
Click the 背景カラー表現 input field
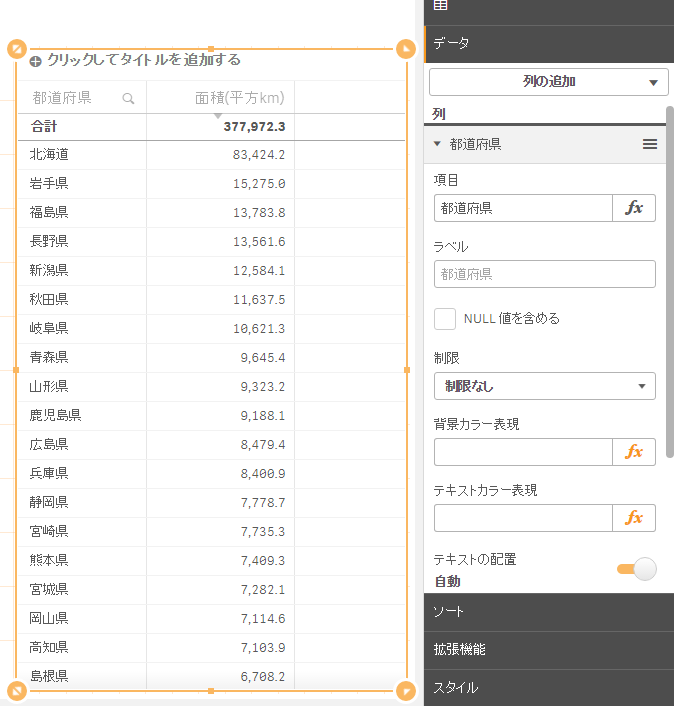click(523, 452)
